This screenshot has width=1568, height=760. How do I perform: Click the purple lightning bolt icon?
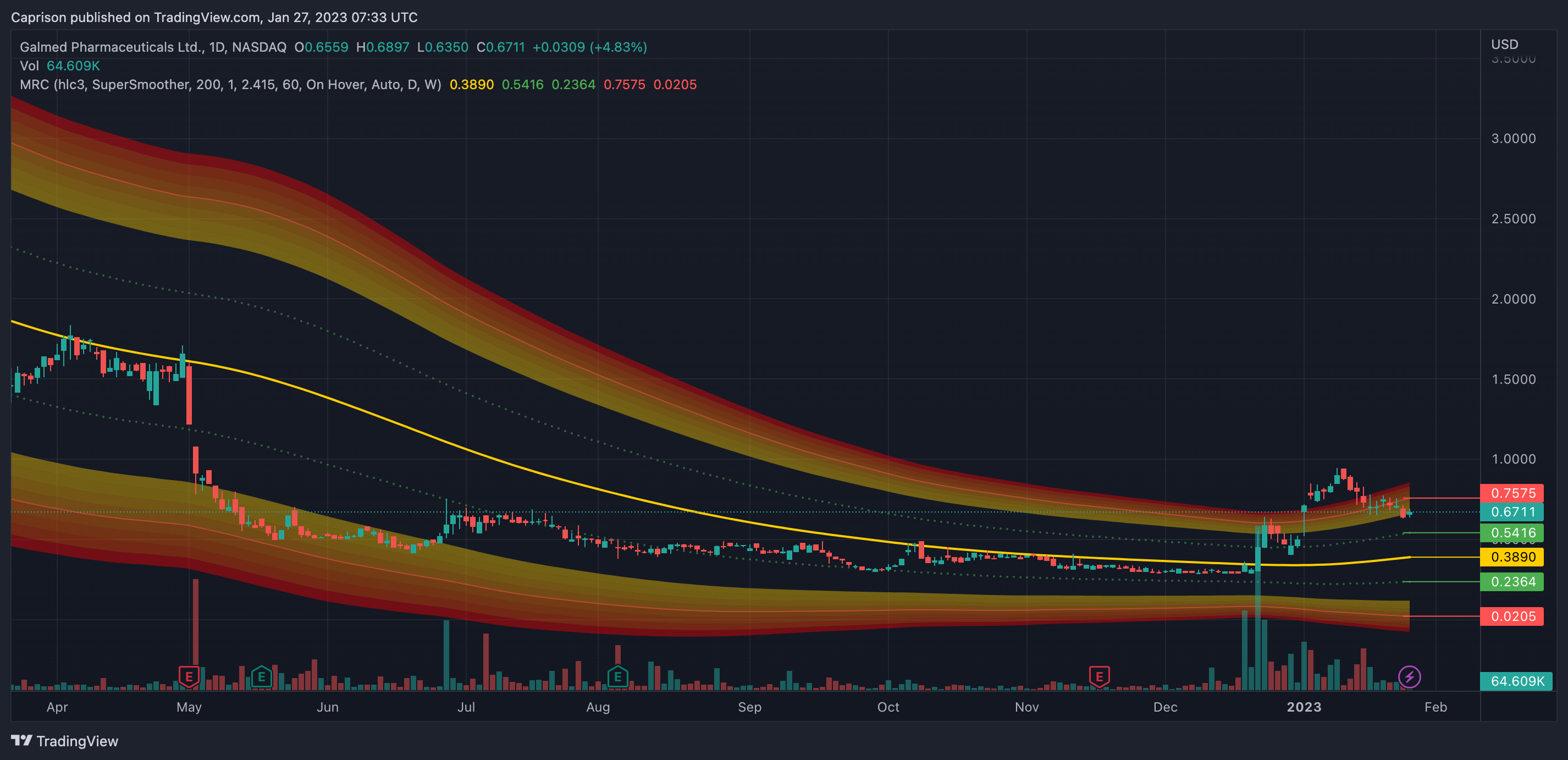[1409, 676]
